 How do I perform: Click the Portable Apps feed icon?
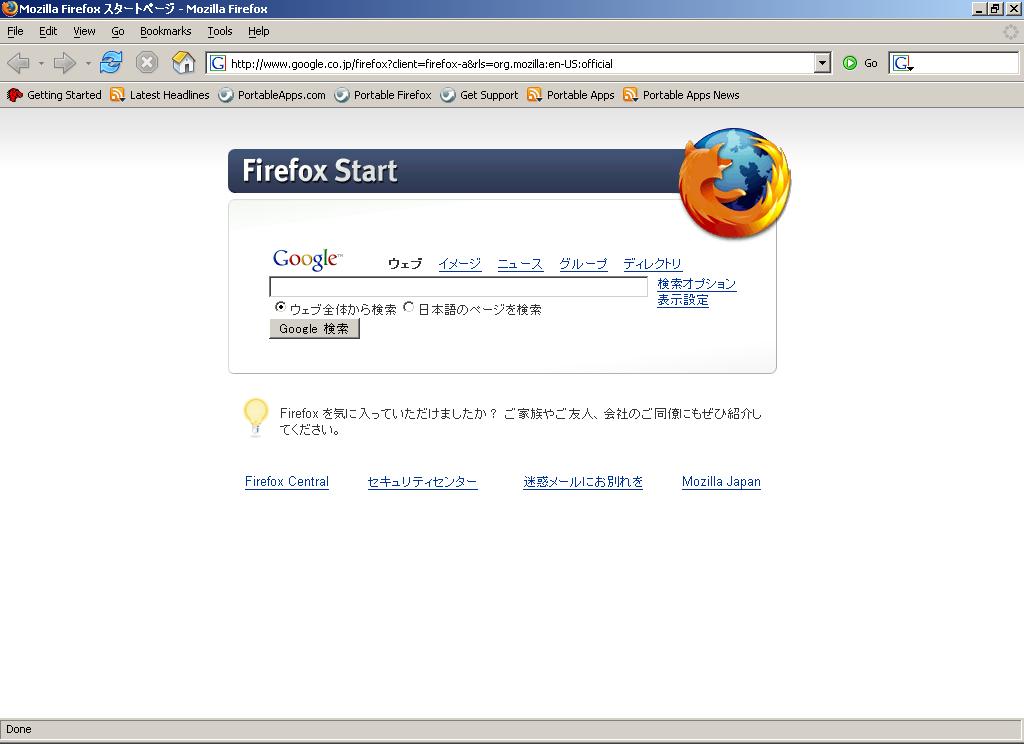coord(535,95)
